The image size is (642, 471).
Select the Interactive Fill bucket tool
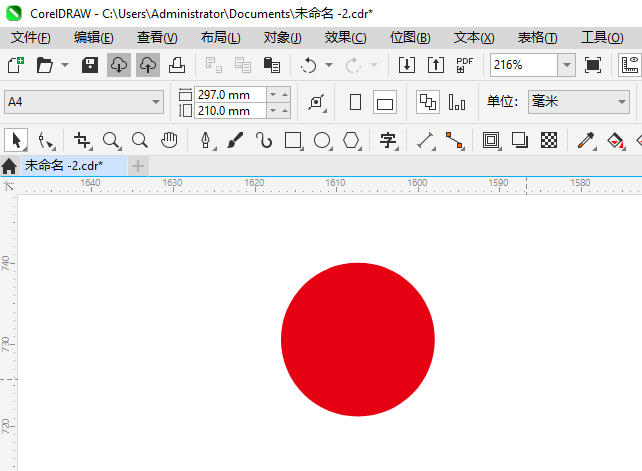[x=615, y=140]
